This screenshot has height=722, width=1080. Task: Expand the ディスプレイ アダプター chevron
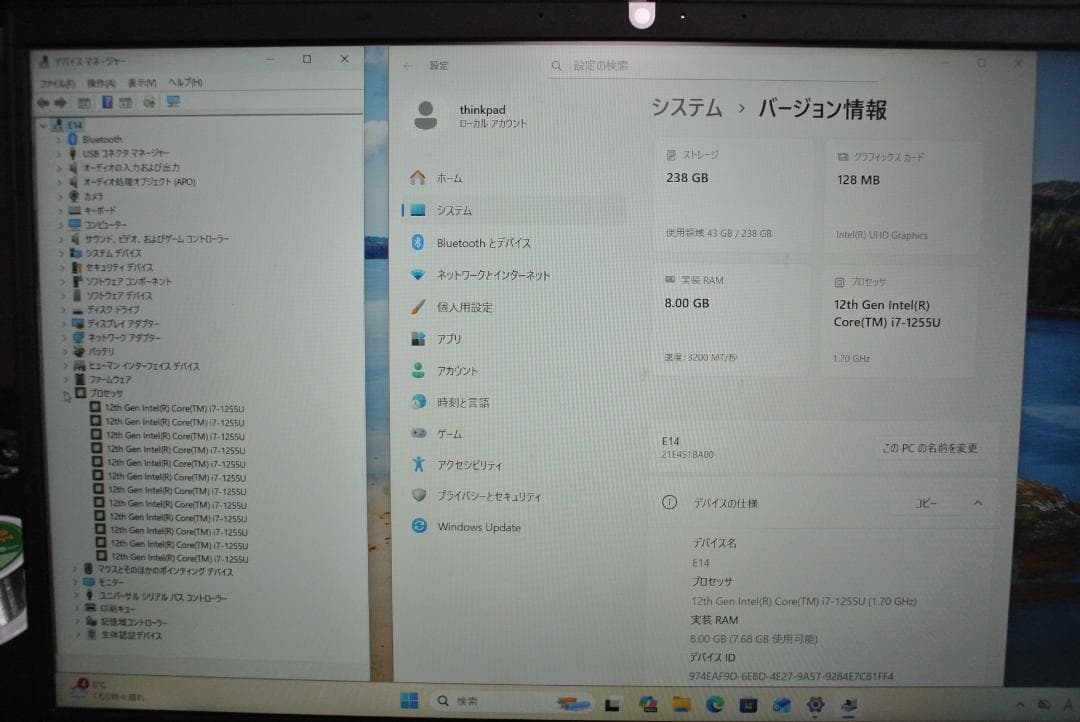tap(64, 324)
